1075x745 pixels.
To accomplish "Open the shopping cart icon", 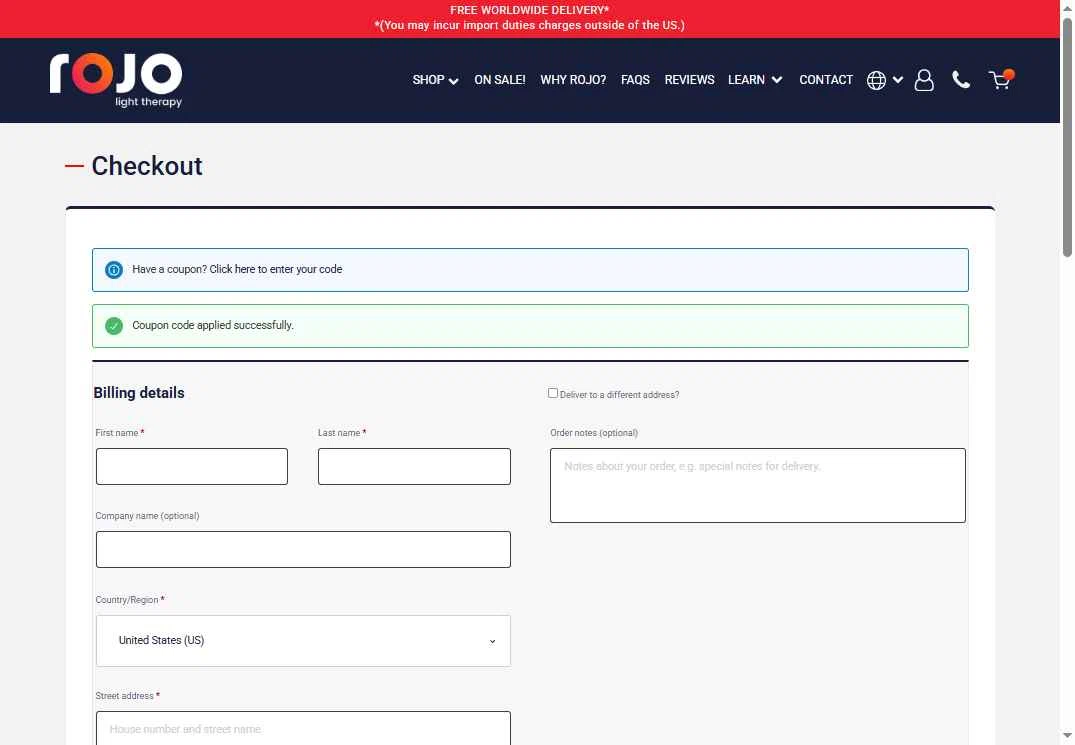I will click(1001, 80).
